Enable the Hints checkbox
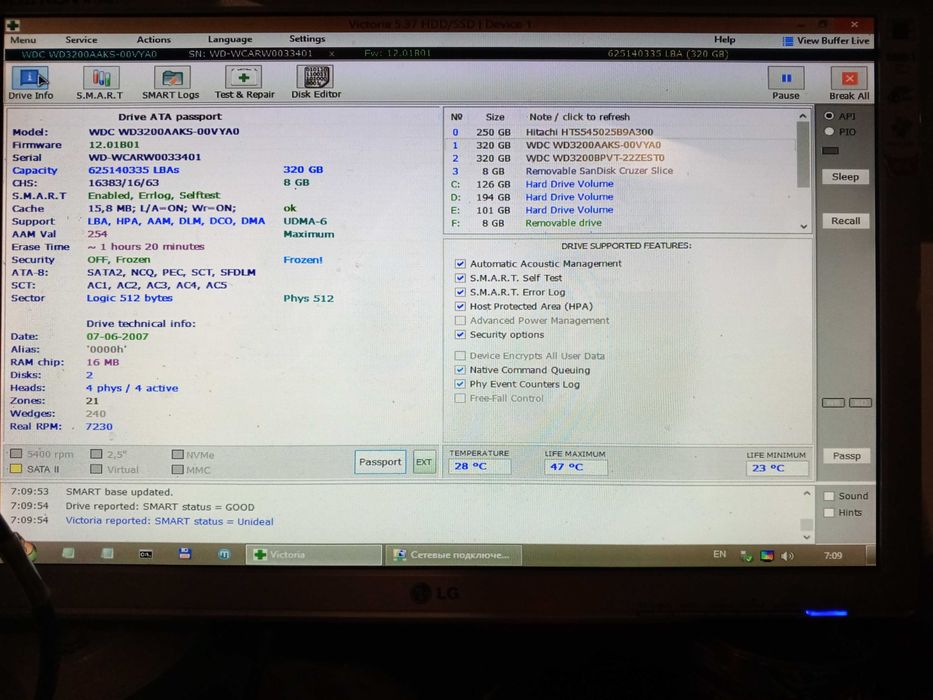Viewport: 933px width, 700px height. [829, 512]
